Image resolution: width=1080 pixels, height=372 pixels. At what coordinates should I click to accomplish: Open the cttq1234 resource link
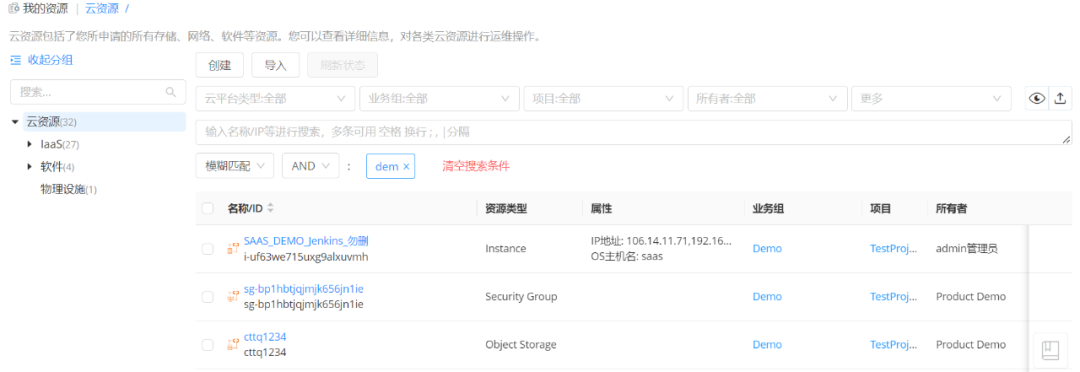click(x=265, y=337)
